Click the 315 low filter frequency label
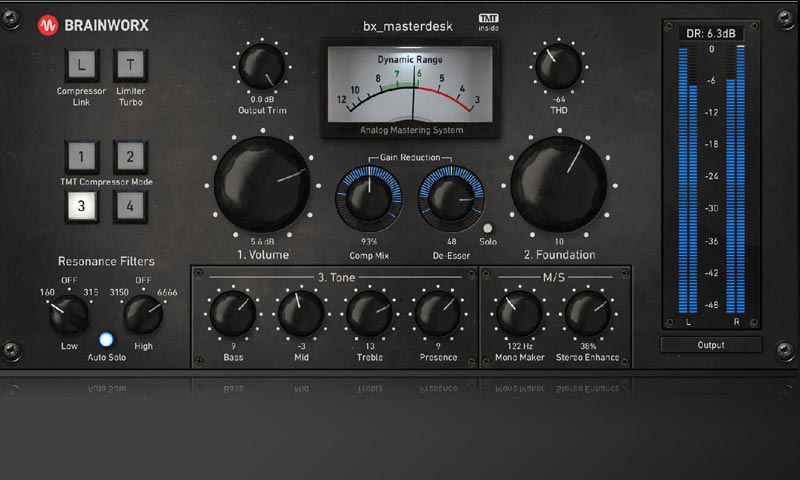Image resolution: width=800 pixels, height=480 pixels. 91,292
